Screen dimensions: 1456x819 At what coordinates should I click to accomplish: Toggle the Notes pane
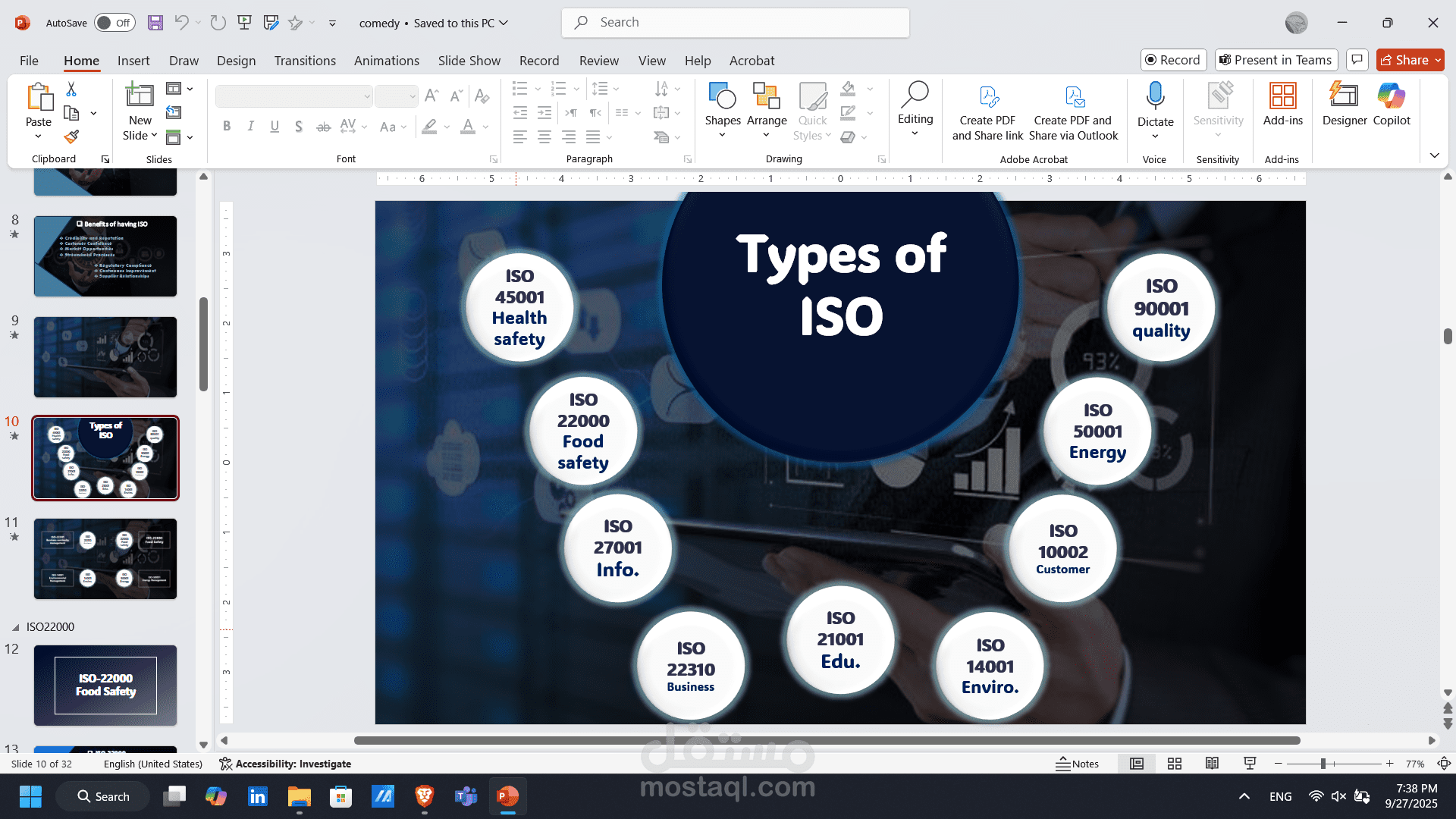point(1077,764)
